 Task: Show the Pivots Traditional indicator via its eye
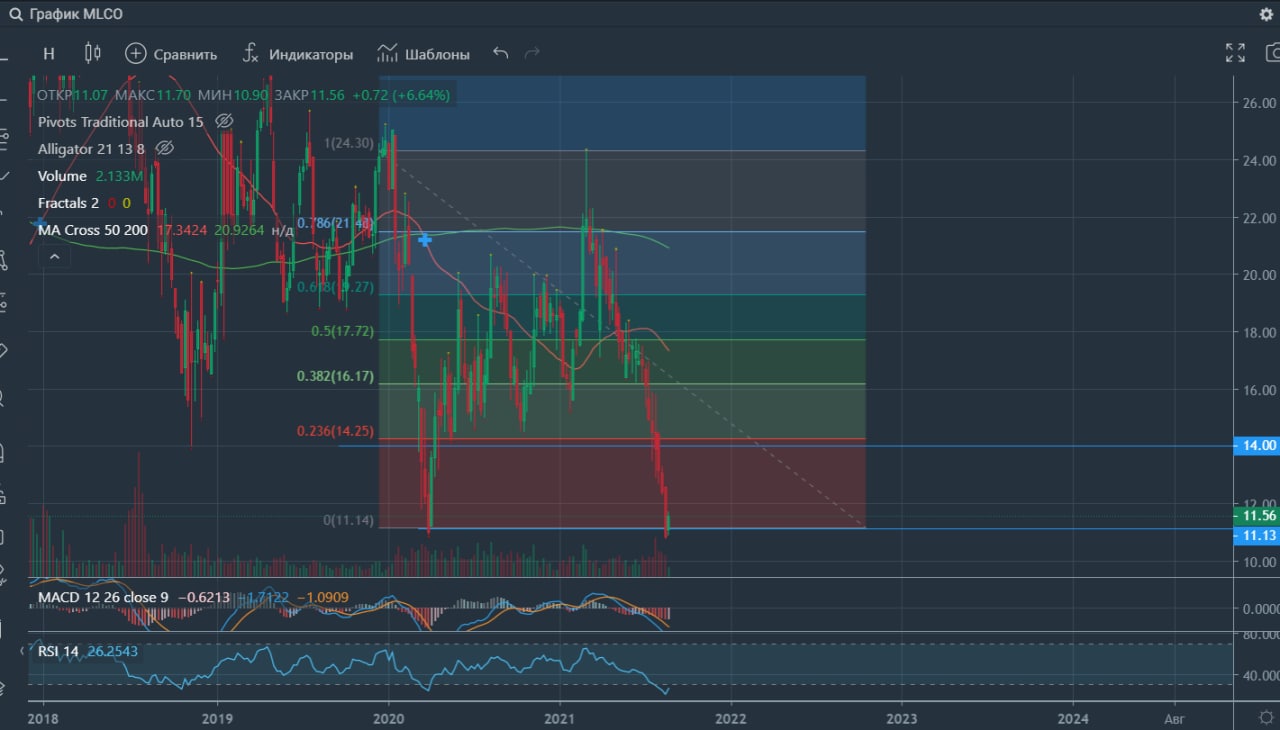point(224,121)
